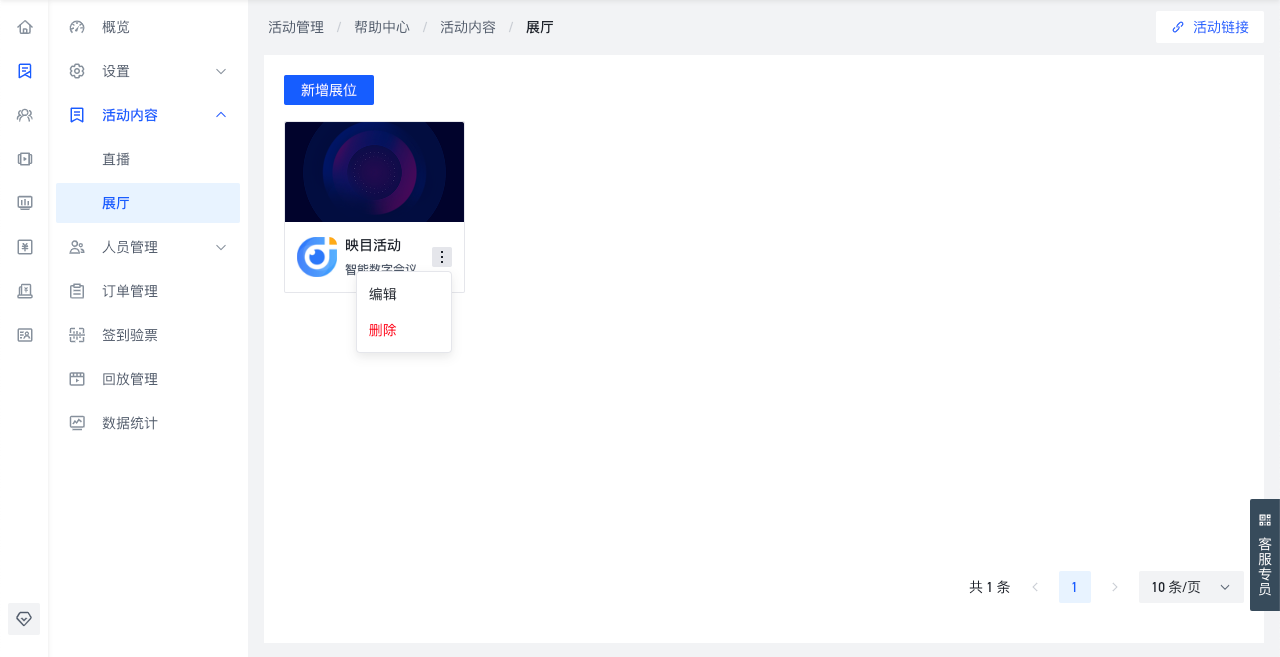Click the booth card banner thumbnail
Image resolution: width=1280 pixels, height=657 pixels.
pyautogui.click(x=375, y=172)
